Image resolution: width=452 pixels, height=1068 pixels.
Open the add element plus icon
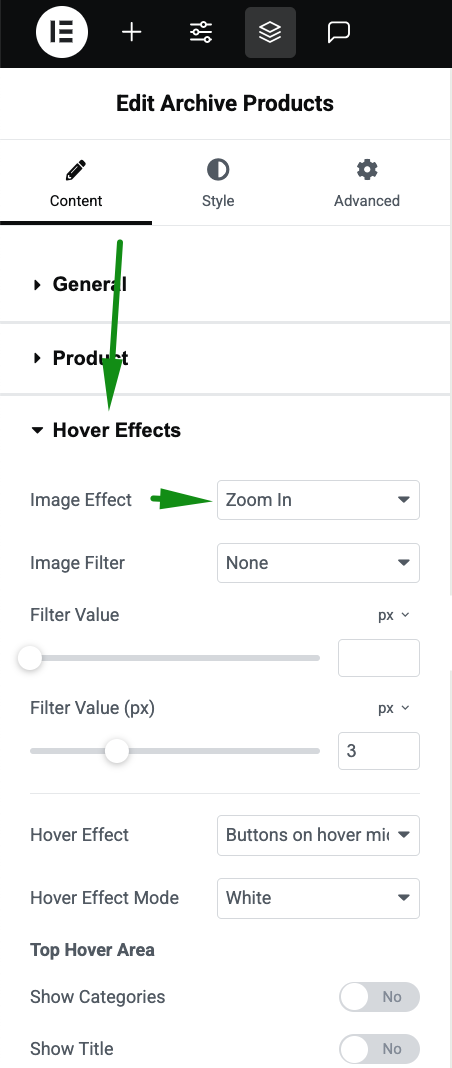click(x=131, y=32)
